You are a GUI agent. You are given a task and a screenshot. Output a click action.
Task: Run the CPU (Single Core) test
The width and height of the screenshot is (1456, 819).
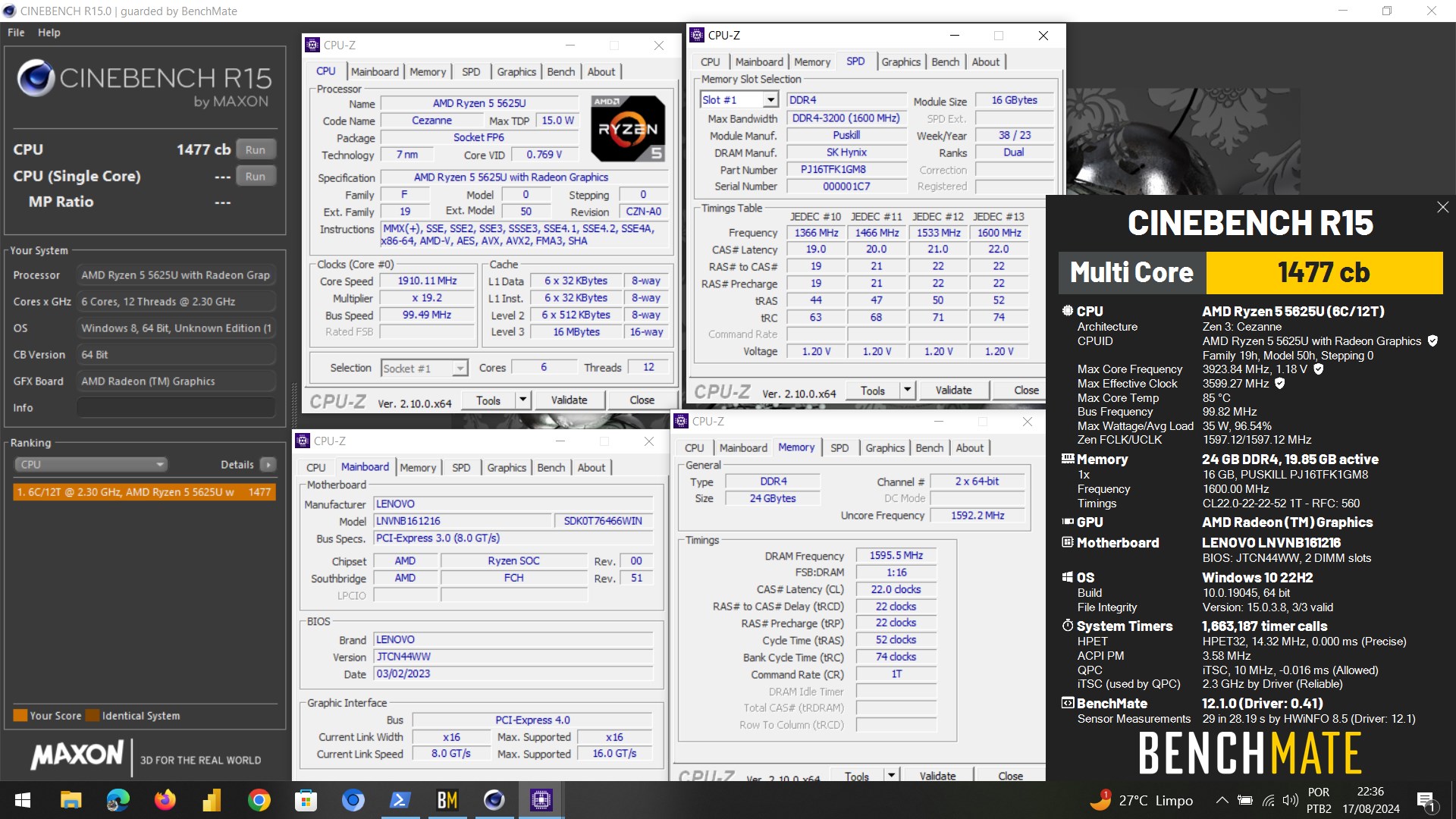pos(256,176)
